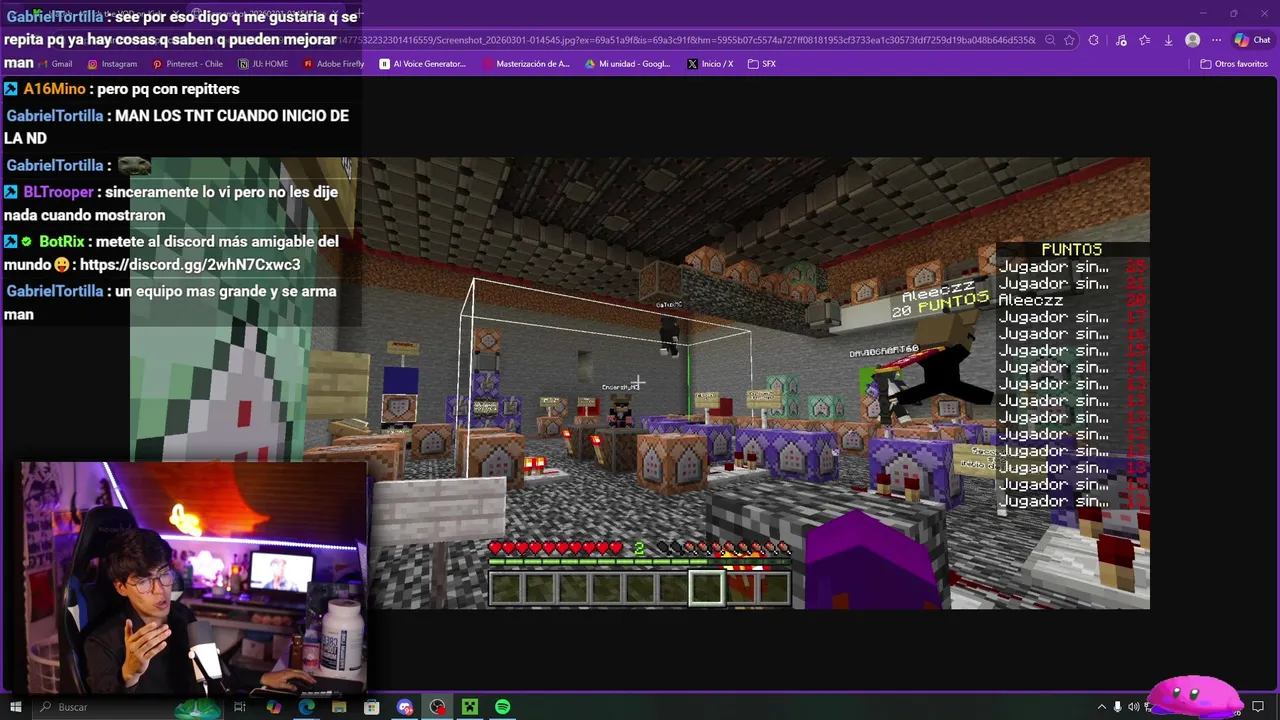The width and height of the screenshot is (1280, 720).
Task: Switch to Minecraft in the taskbar
Action: point(470,707)
